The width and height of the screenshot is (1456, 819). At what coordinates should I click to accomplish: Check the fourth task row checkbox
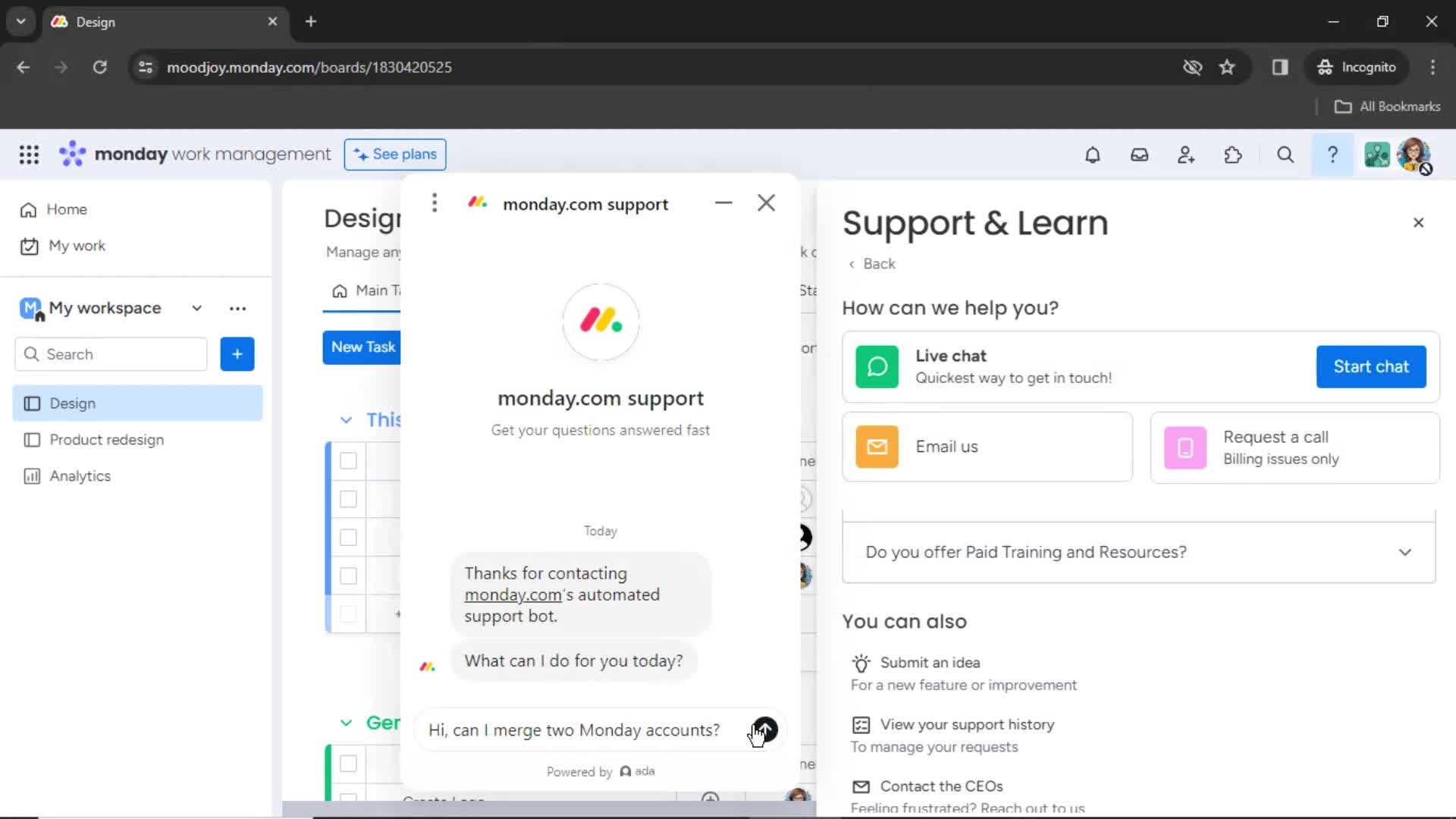(348, 576)
